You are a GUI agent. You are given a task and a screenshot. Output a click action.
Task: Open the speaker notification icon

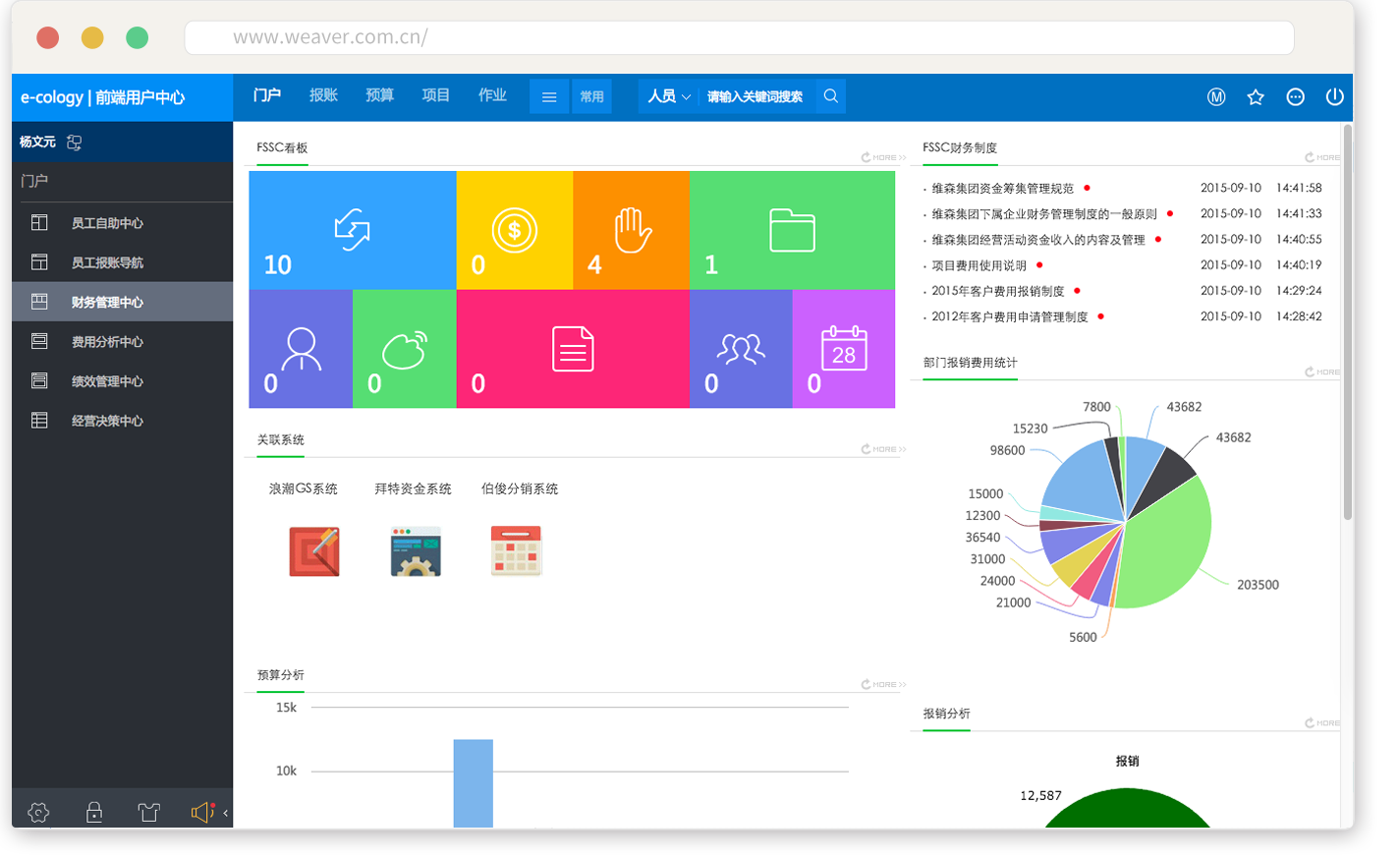point(201,812)
